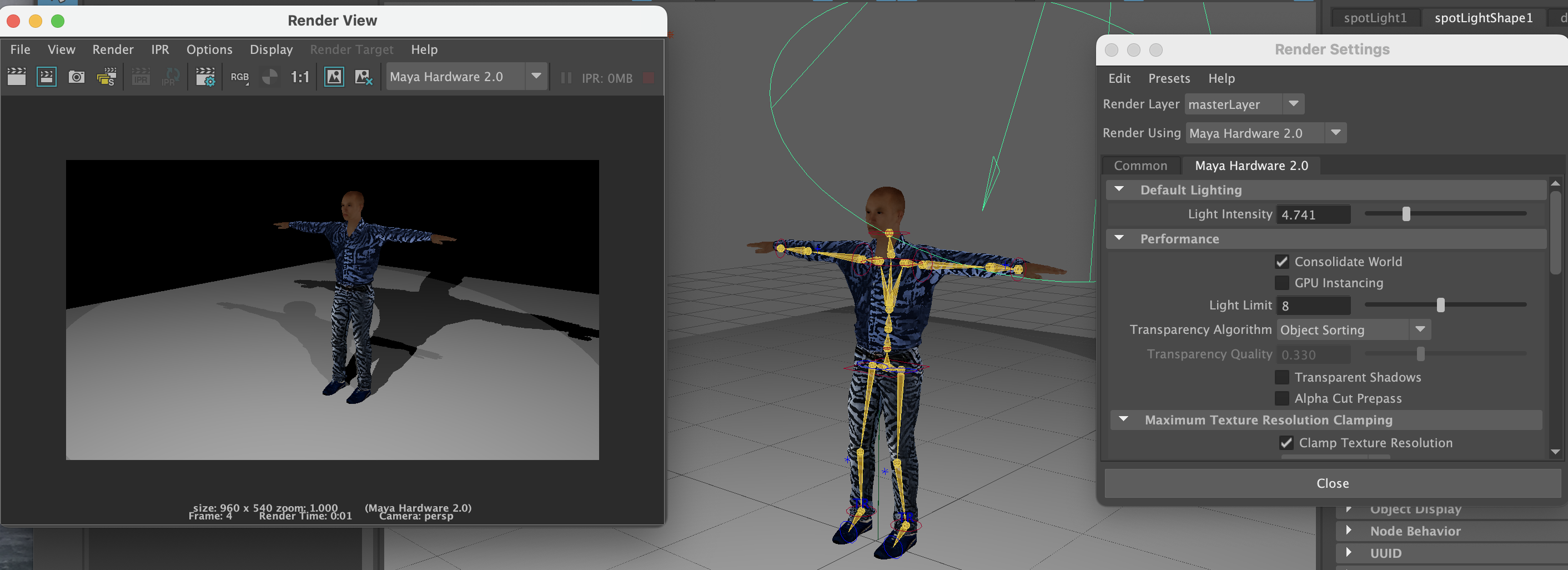Viewport: 1568px width, 570px height.
Task: Select the spotLight1 tab
Action: coord(1375,18)
